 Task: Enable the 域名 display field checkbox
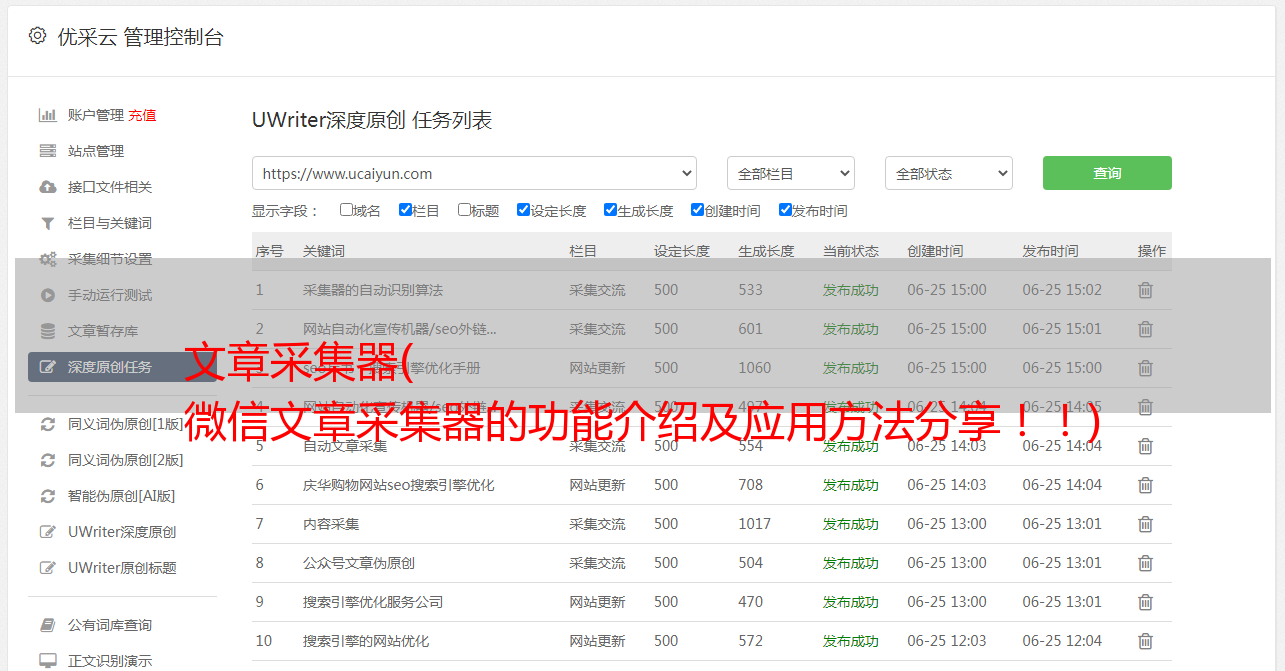(x=346, y=210)
